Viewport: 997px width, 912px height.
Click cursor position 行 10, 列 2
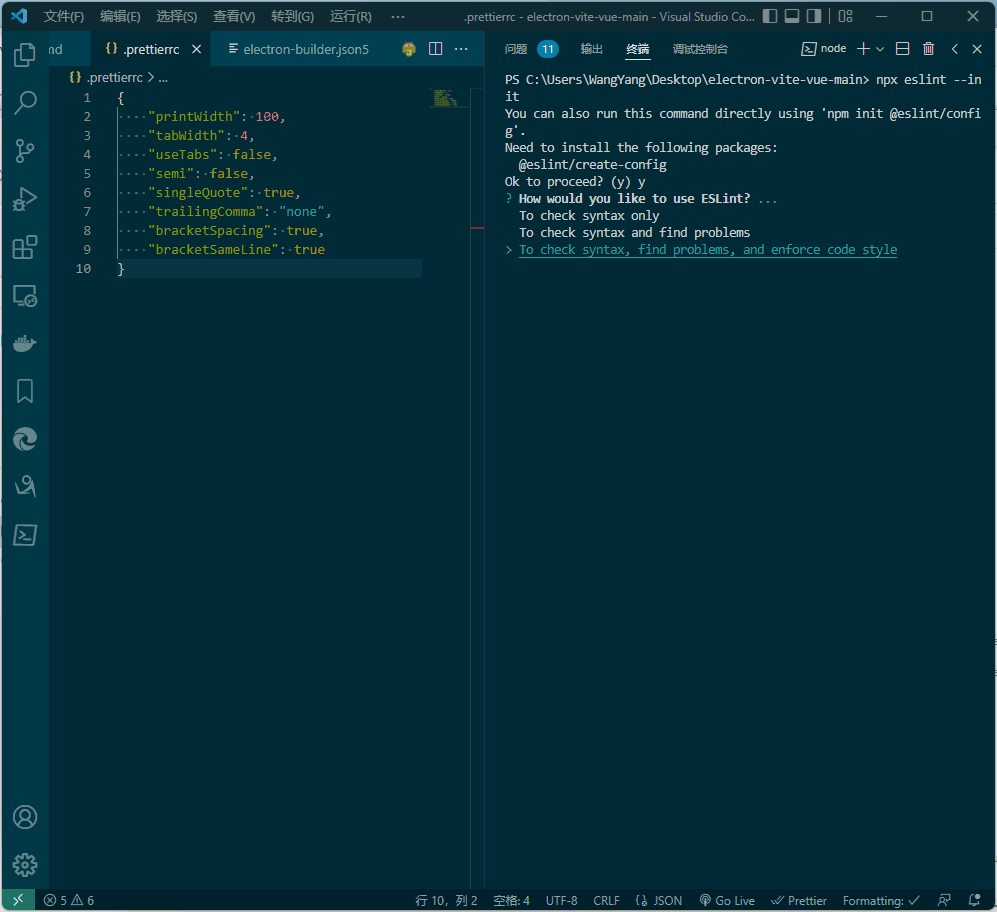tap(446, 900)
